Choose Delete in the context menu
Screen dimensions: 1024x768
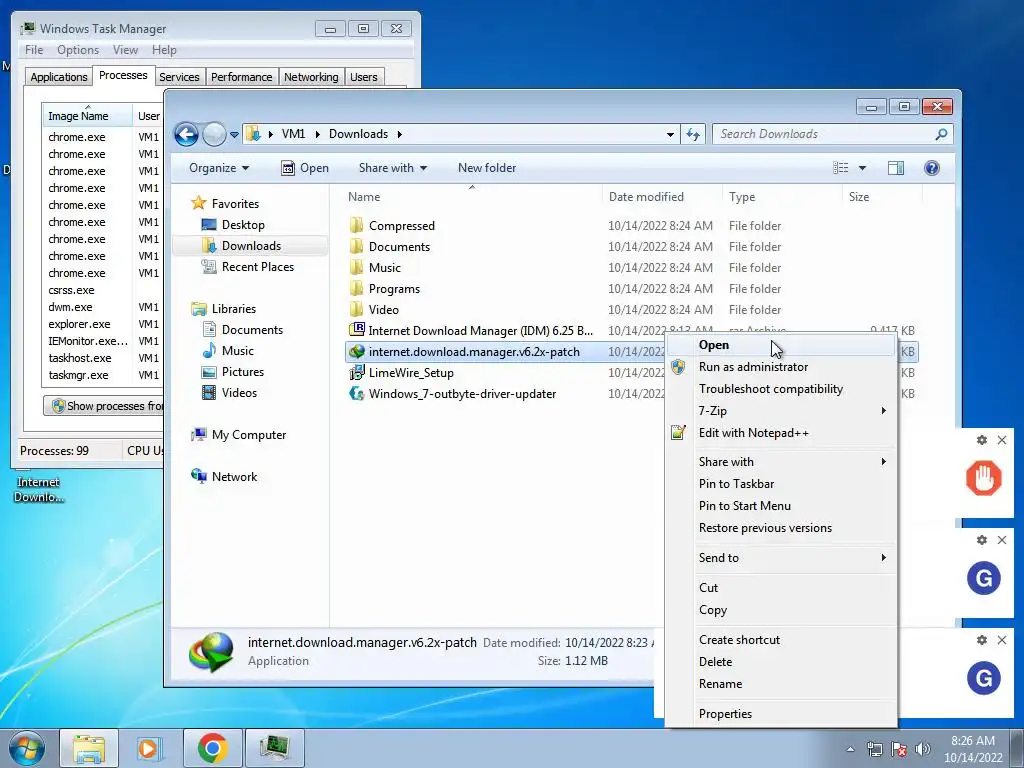pyautogui.click(x=782, y=662)
